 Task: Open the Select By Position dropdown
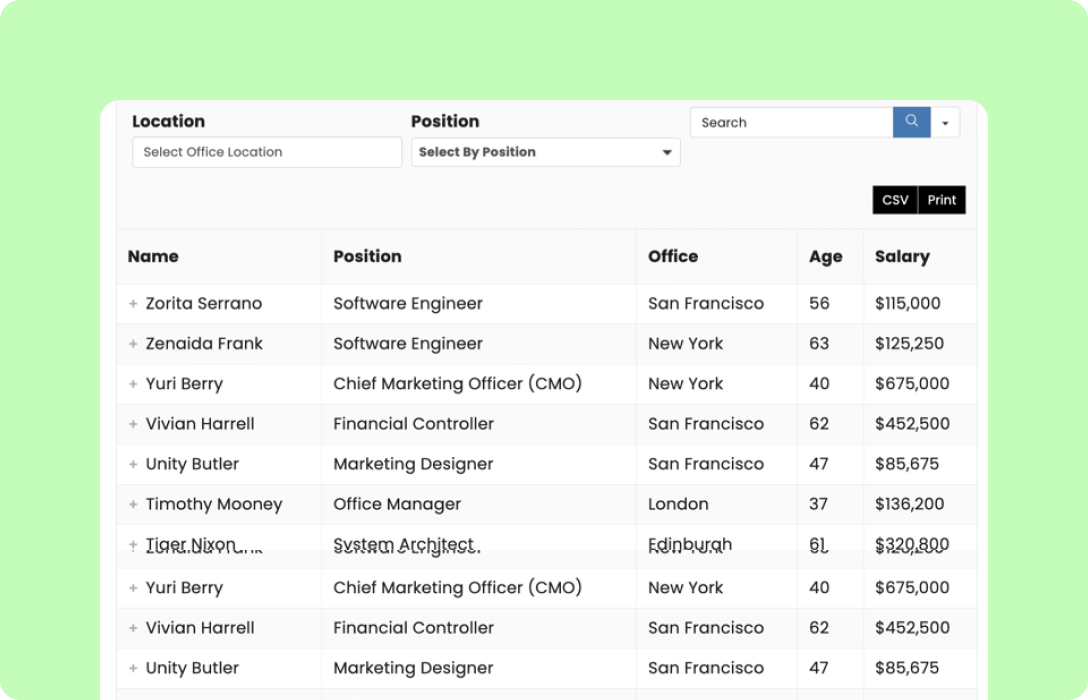click(545, 152)
